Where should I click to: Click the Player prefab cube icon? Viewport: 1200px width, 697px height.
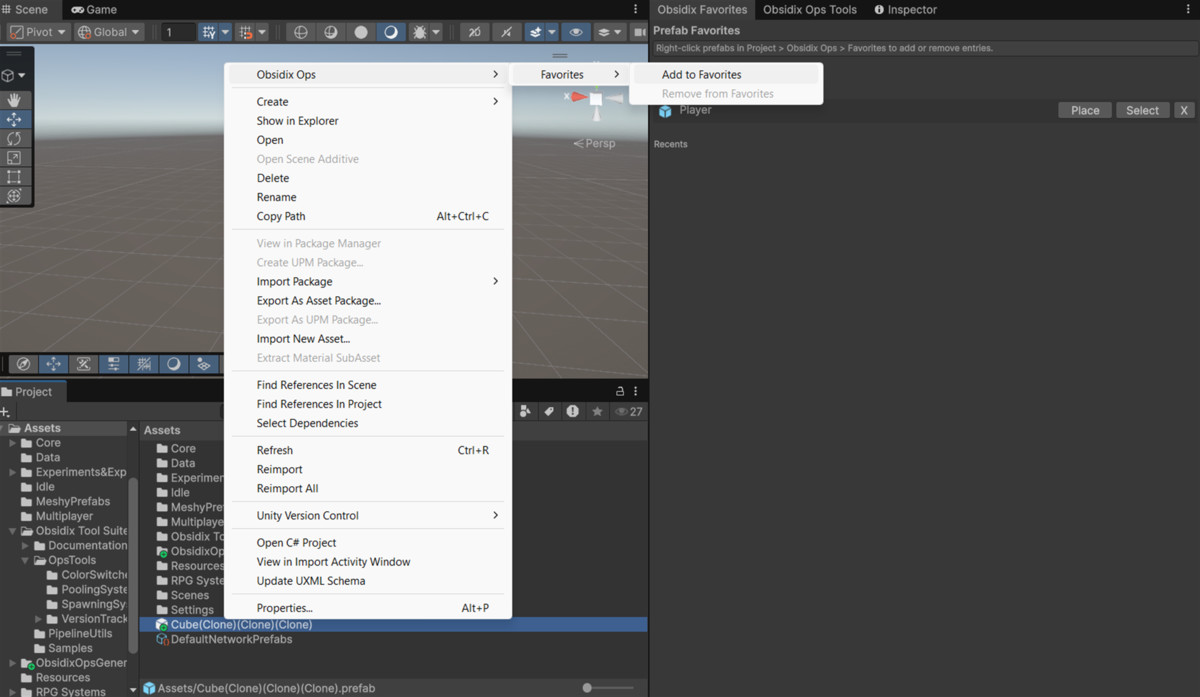(665, 111)
